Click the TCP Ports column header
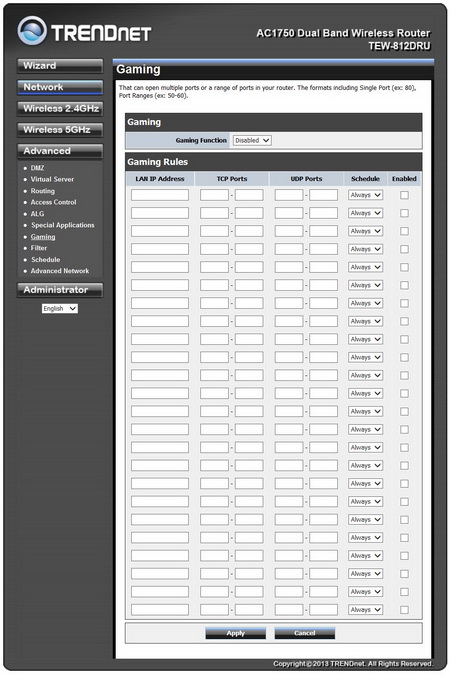450x675 pixels. [232, 179]
